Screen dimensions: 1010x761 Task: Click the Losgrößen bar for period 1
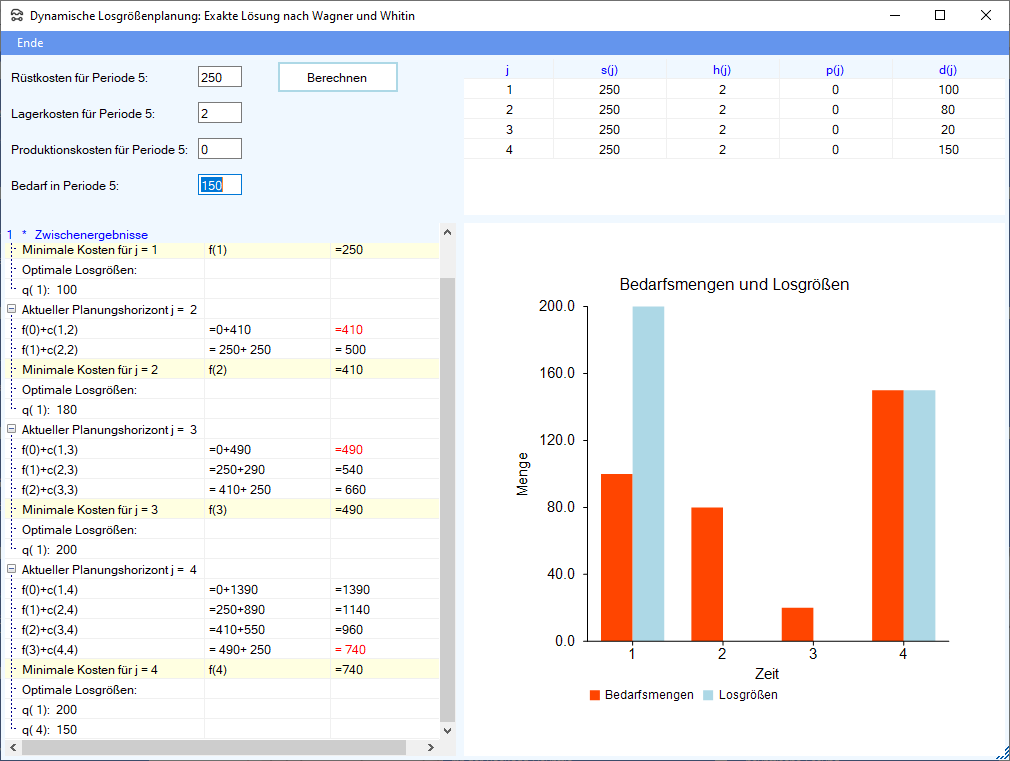click(x=648, y=473)
